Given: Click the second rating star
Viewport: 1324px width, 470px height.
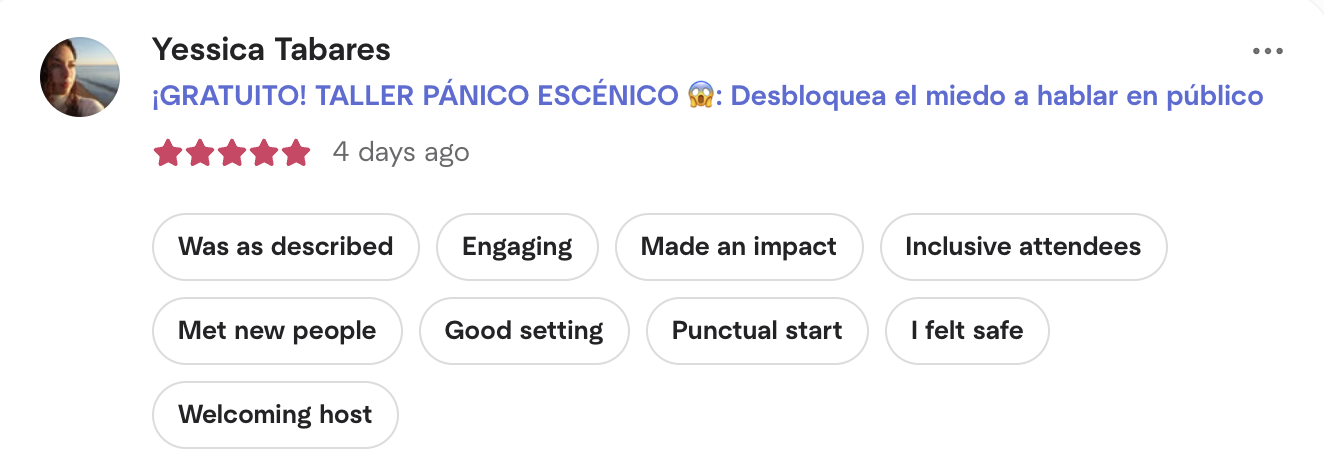Looking at the screenshot, I should coord(199,153).
